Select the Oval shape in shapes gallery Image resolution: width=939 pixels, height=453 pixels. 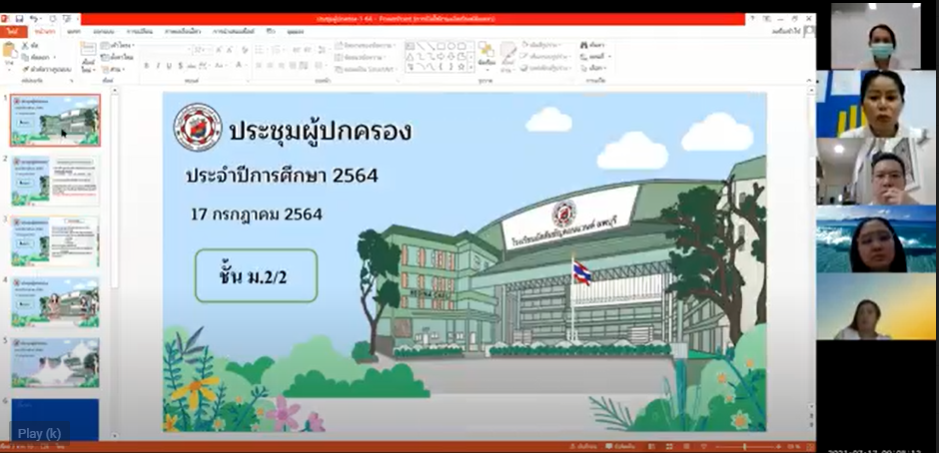coord(451,46)
